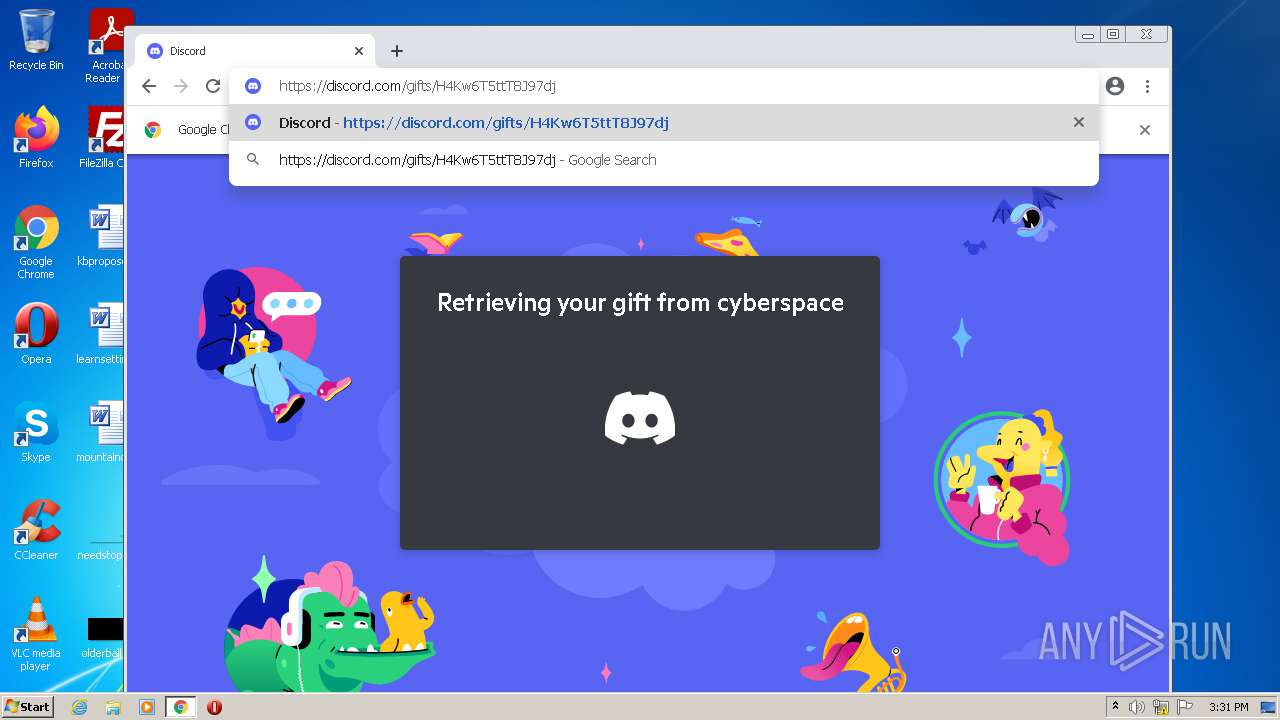This screenshot has width=1280, height=720.
Task: Open Windows Explorer from the taskbar
Action: click(113, 707)
